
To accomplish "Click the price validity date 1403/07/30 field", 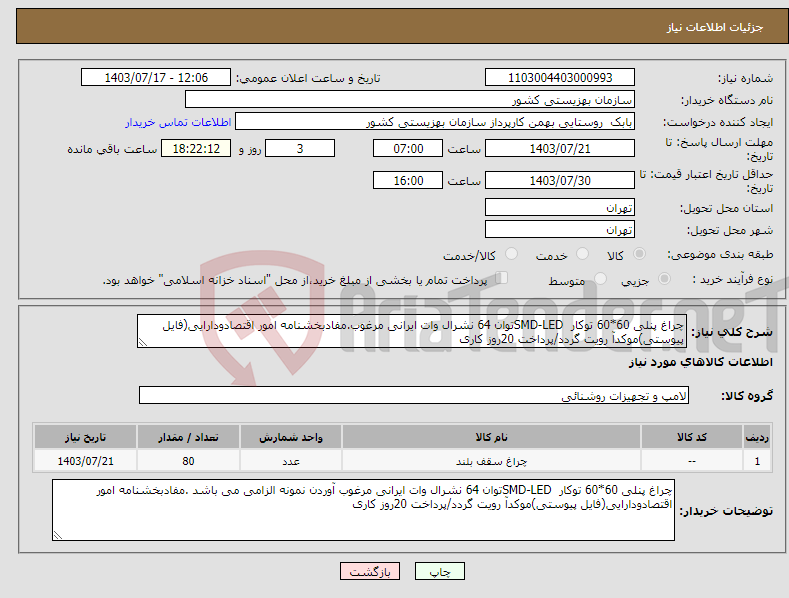I will tap(560, 180).
